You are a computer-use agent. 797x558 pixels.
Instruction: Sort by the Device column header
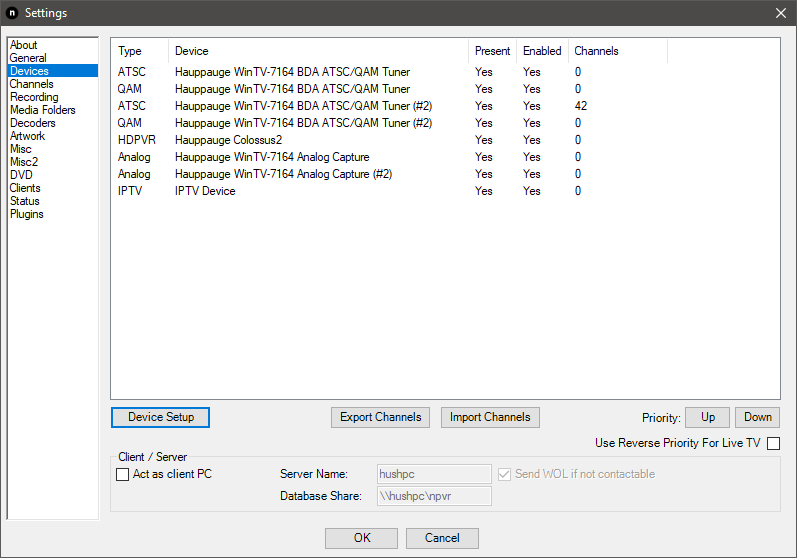point(318,51)
